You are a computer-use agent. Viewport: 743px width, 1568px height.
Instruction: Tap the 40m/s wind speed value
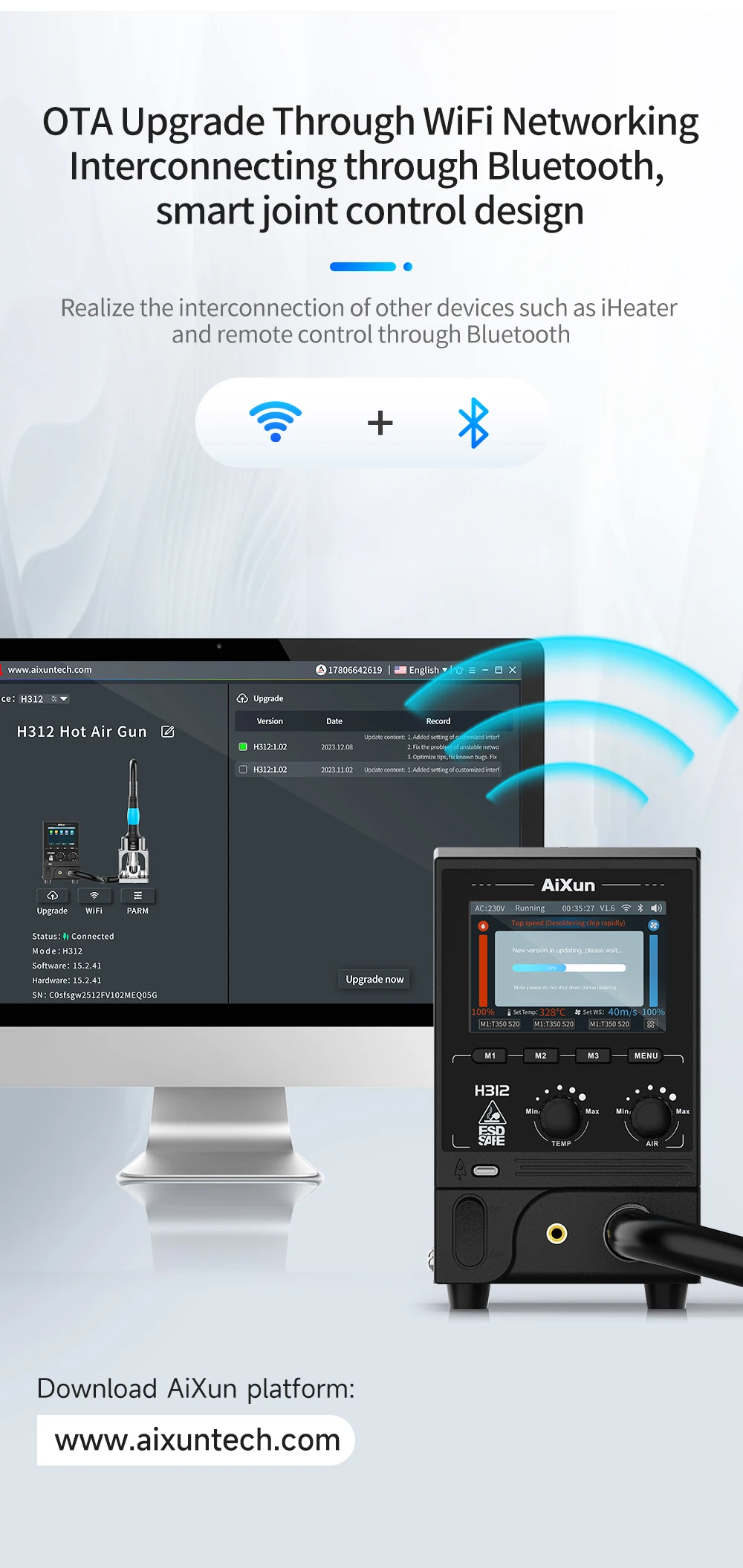[623, 1012]
